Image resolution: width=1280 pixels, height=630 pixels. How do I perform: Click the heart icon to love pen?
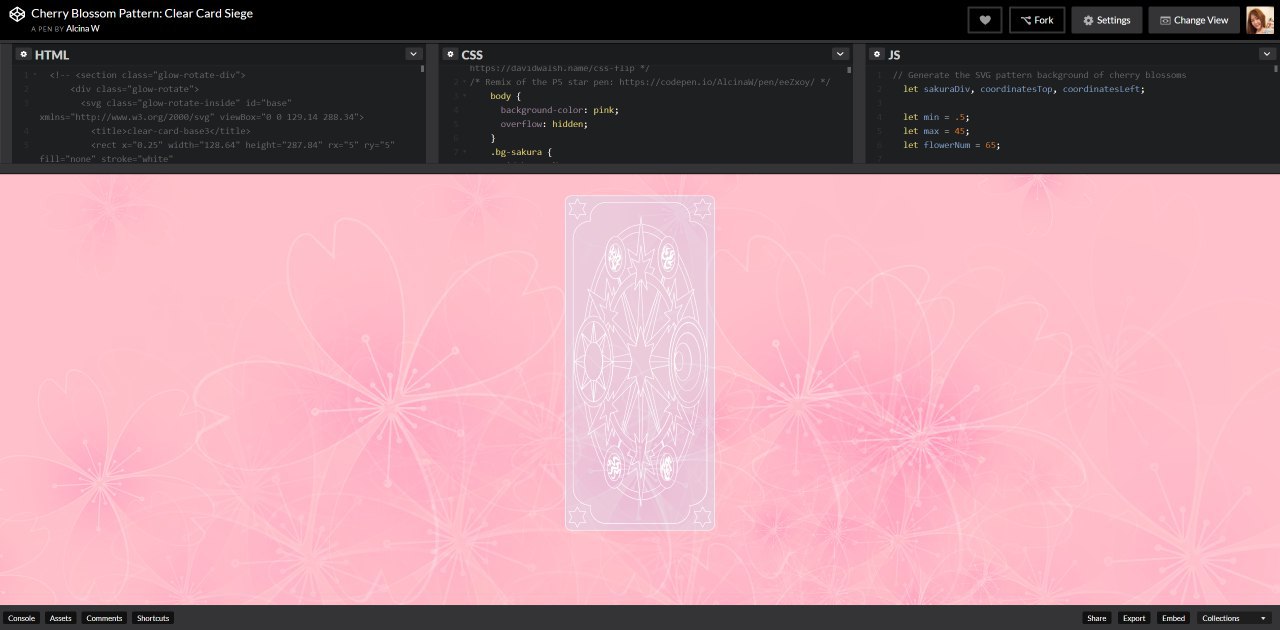tap(984, 20)
